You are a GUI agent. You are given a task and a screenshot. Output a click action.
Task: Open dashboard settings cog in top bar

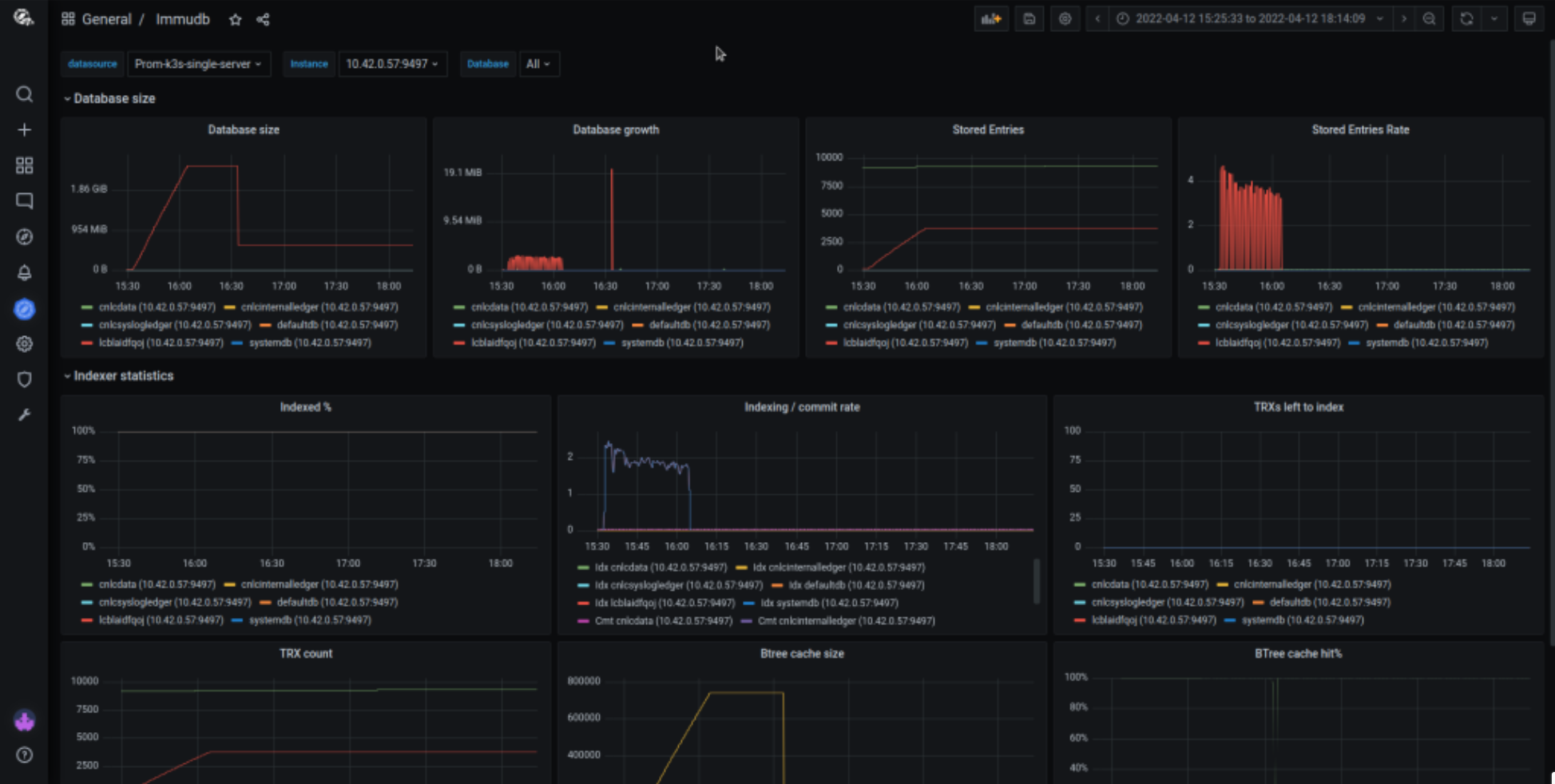pyautogui.click(x=1065, y=18)
